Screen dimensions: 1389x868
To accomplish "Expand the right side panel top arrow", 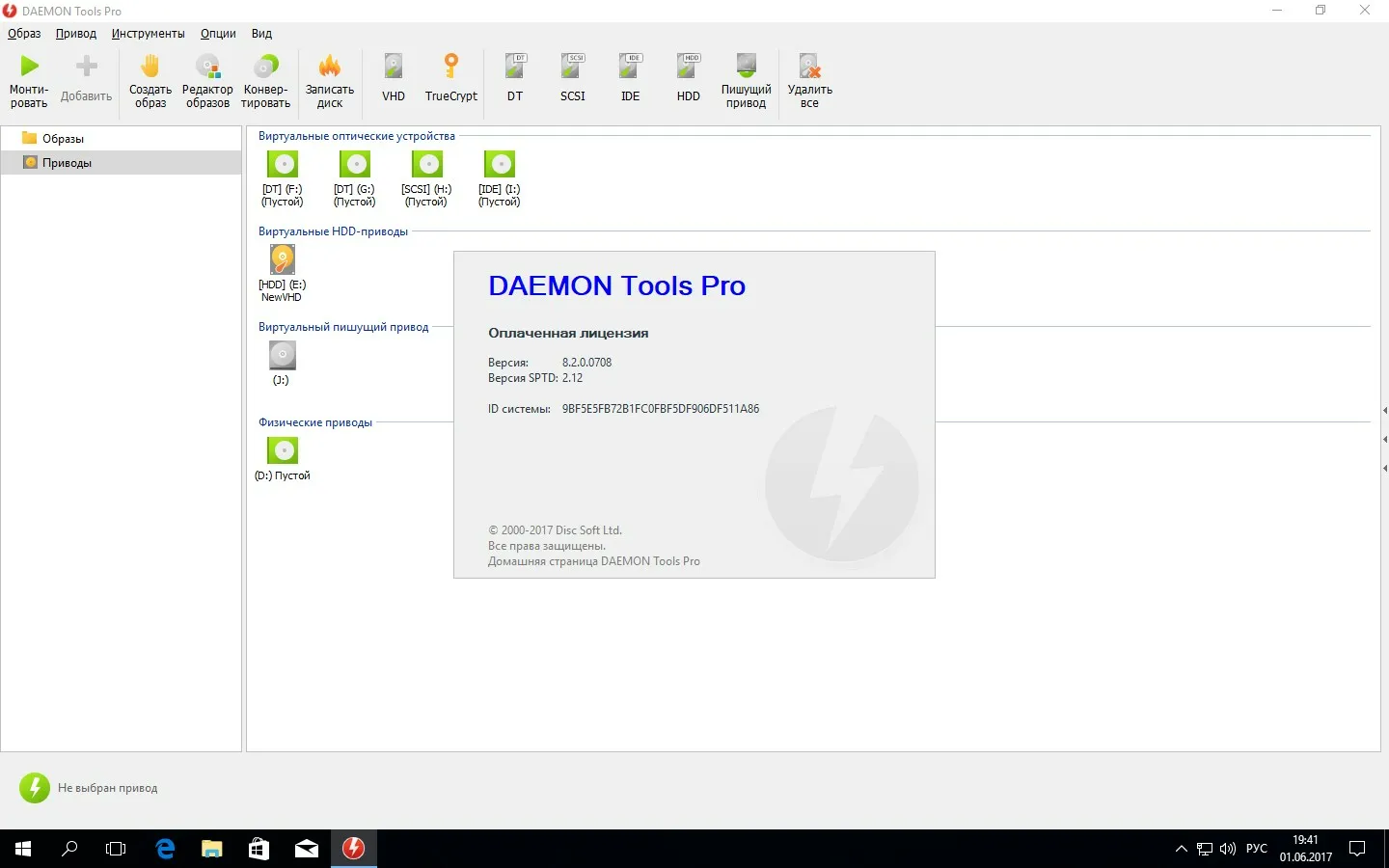I will click(x=1384, y=411).
